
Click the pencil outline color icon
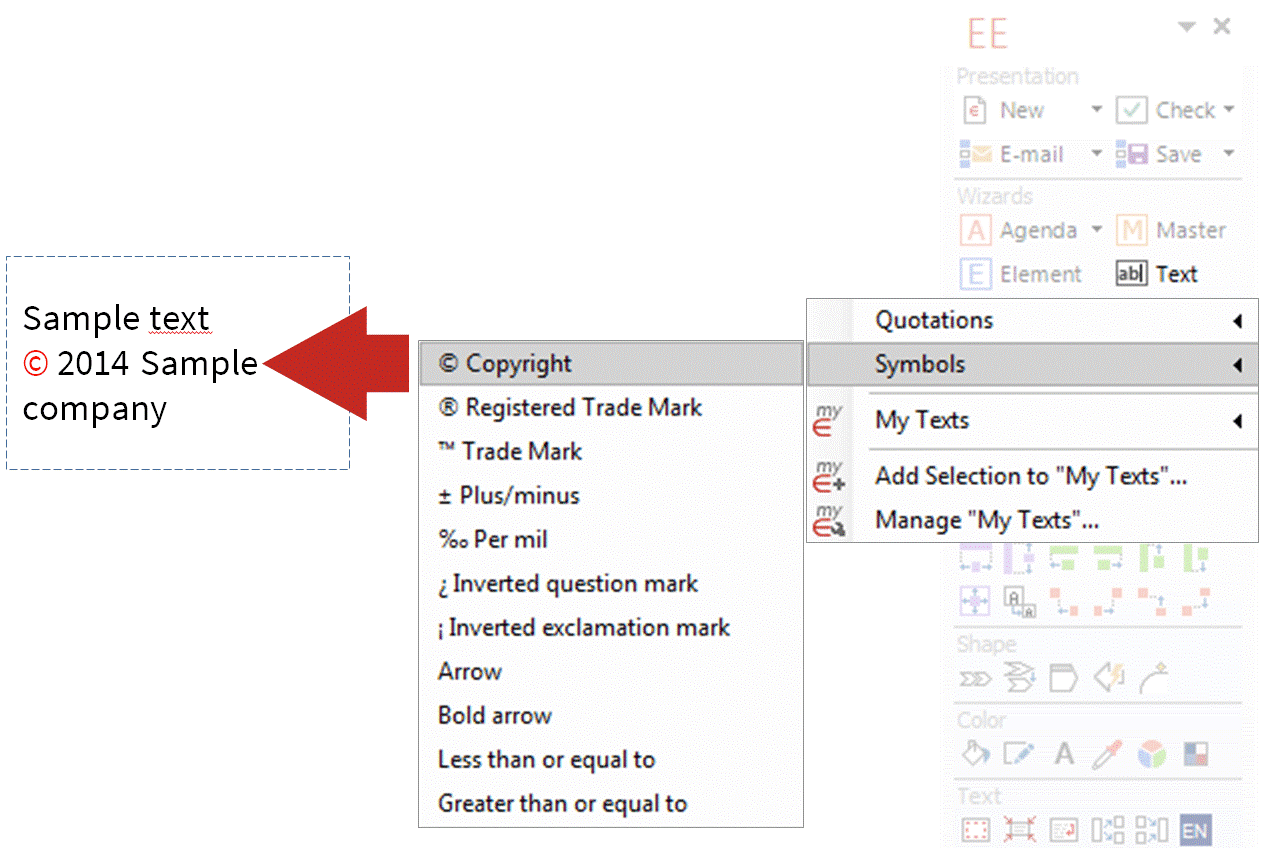point(1019,753)
